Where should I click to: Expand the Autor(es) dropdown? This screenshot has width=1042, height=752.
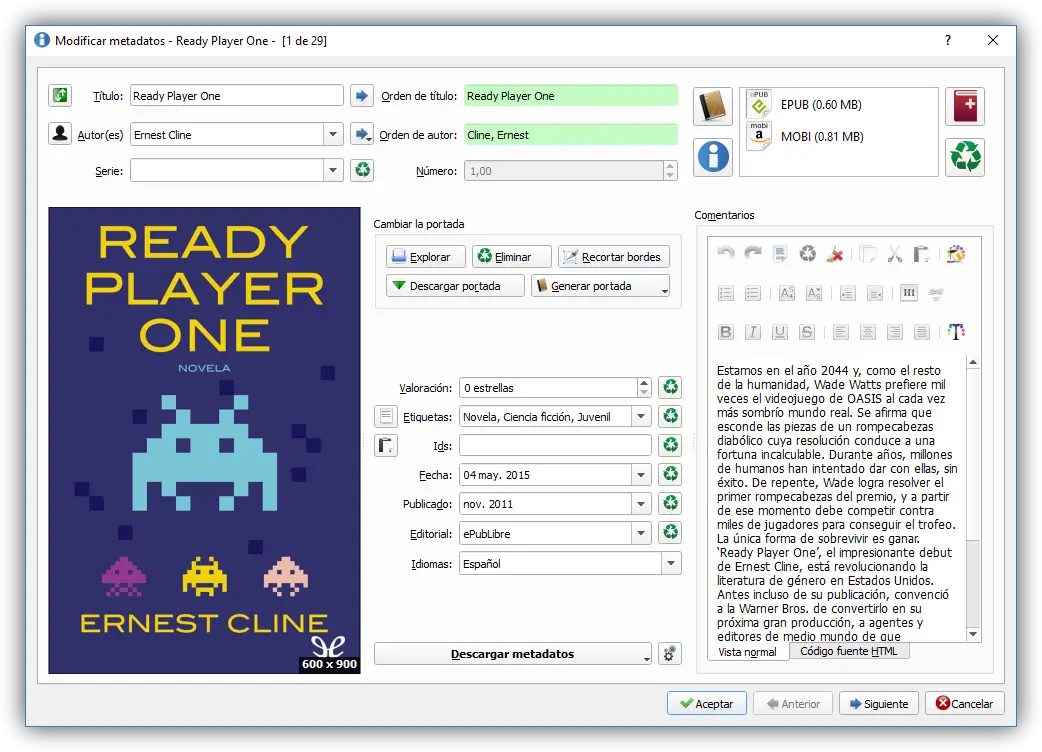(x=333, y=134)
